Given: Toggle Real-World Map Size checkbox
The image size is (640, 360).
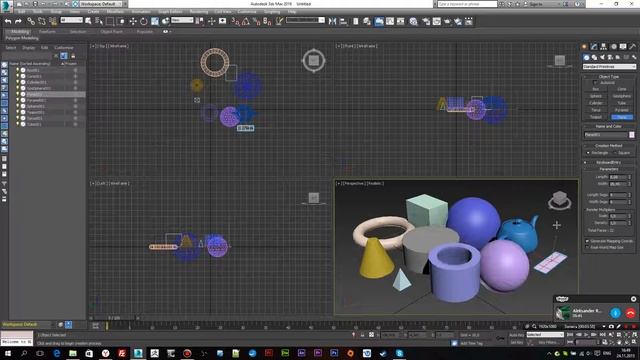Looking at the screenshot, I should point(587,247).
